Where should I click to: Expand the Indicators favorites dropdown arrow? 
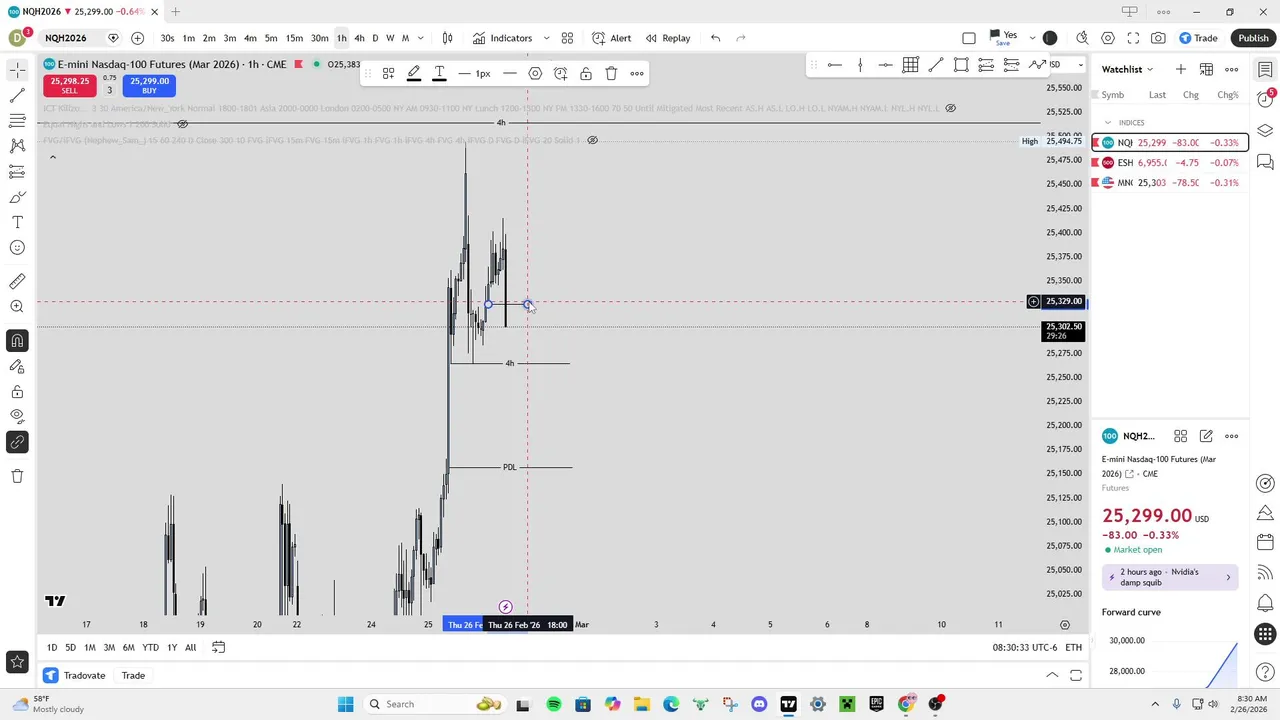[x=546, y=38]
